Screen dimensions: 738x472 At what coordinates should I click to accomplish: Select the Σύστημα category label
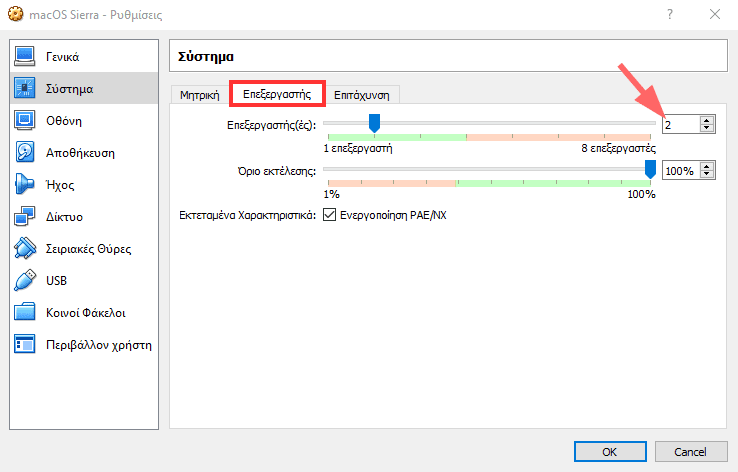[69, 89]
